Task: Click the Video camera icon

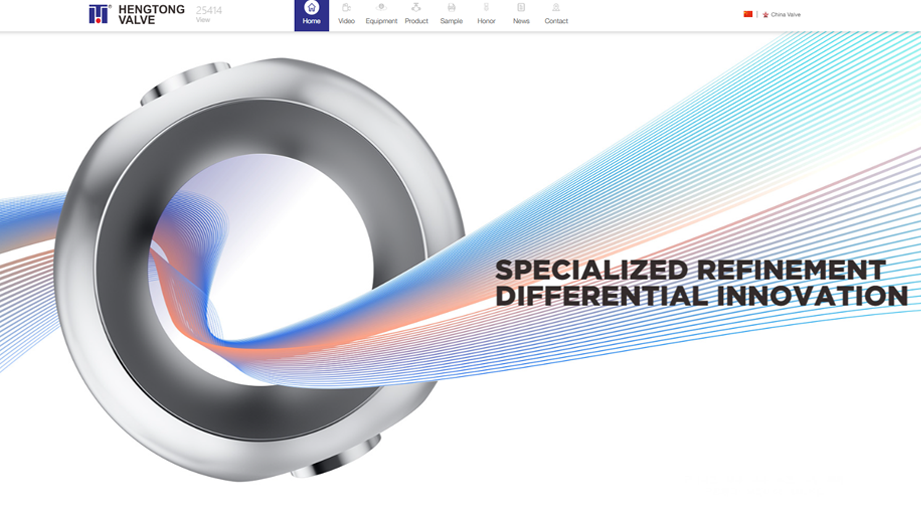Action: (x=346, y=7)
